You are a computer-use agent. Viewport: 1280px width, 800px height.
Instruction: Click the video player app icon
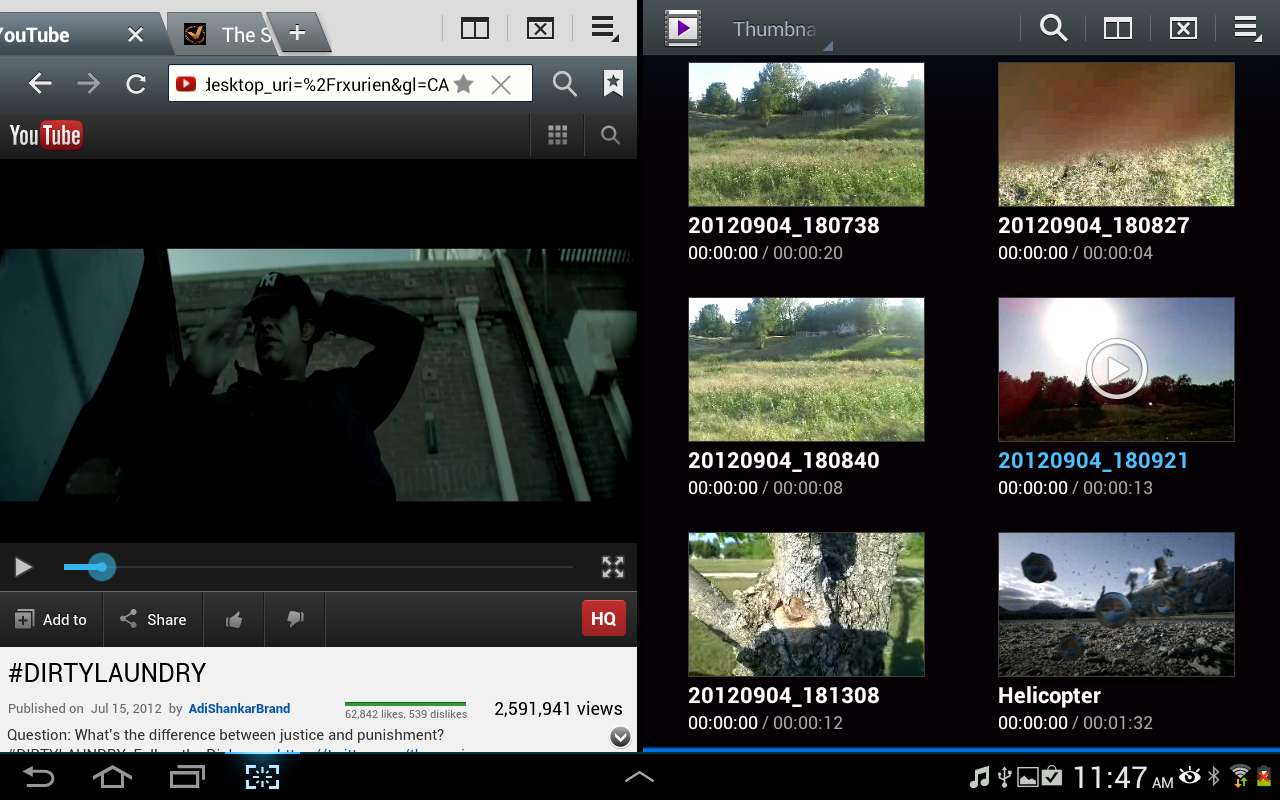(x=683, y=28)
